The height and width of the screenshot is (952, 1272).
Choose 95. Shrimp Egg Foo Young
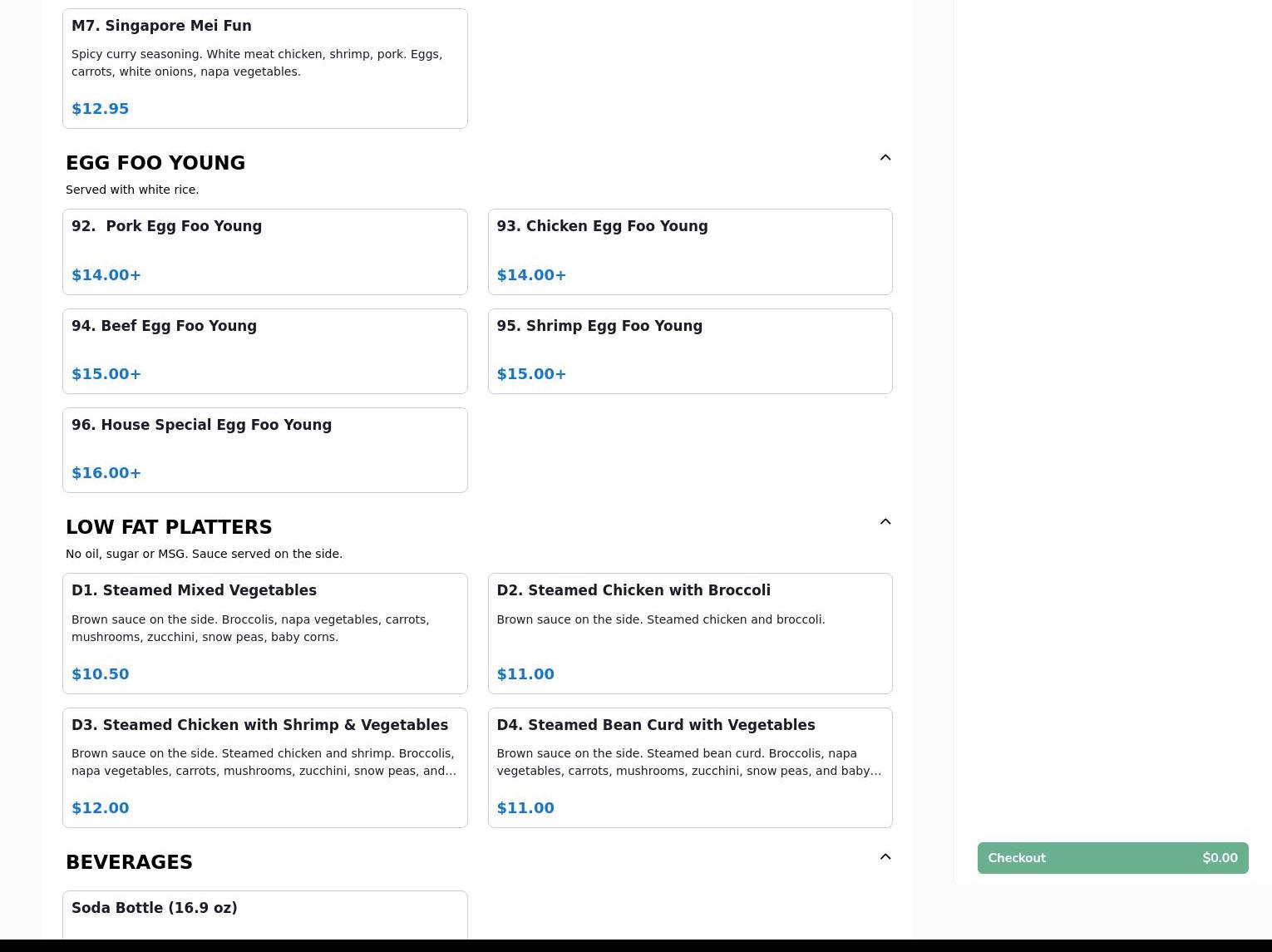(689, 351)
